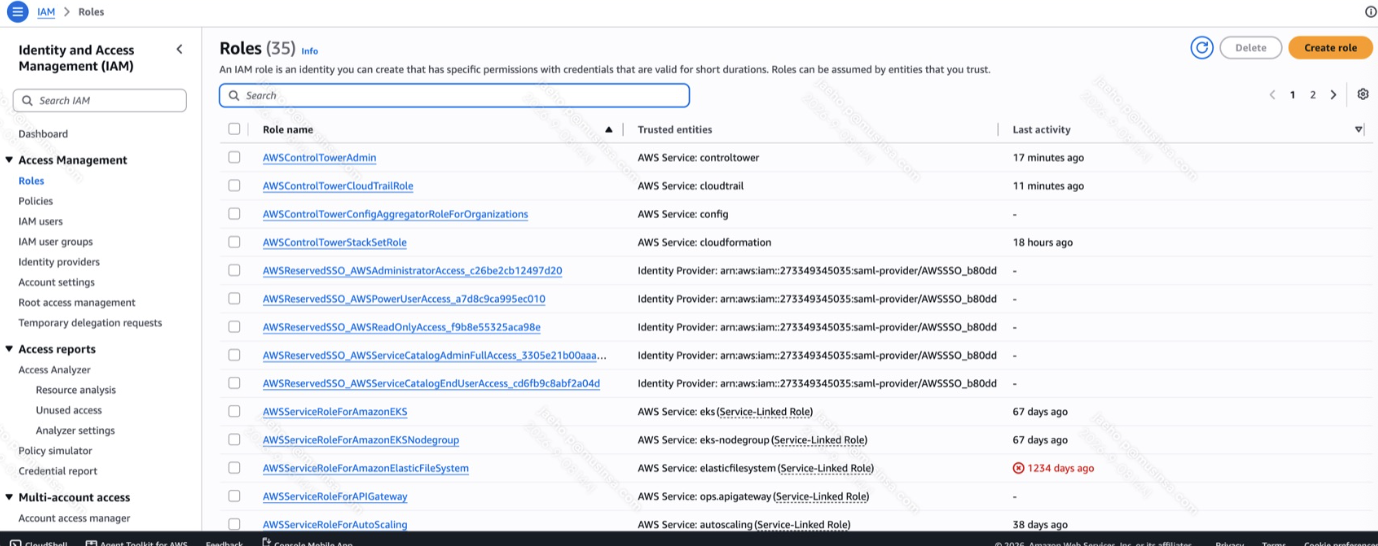The image size is (1378, 546).
Task: Click the magnifier icon in the roles search box
Action: 234,96
